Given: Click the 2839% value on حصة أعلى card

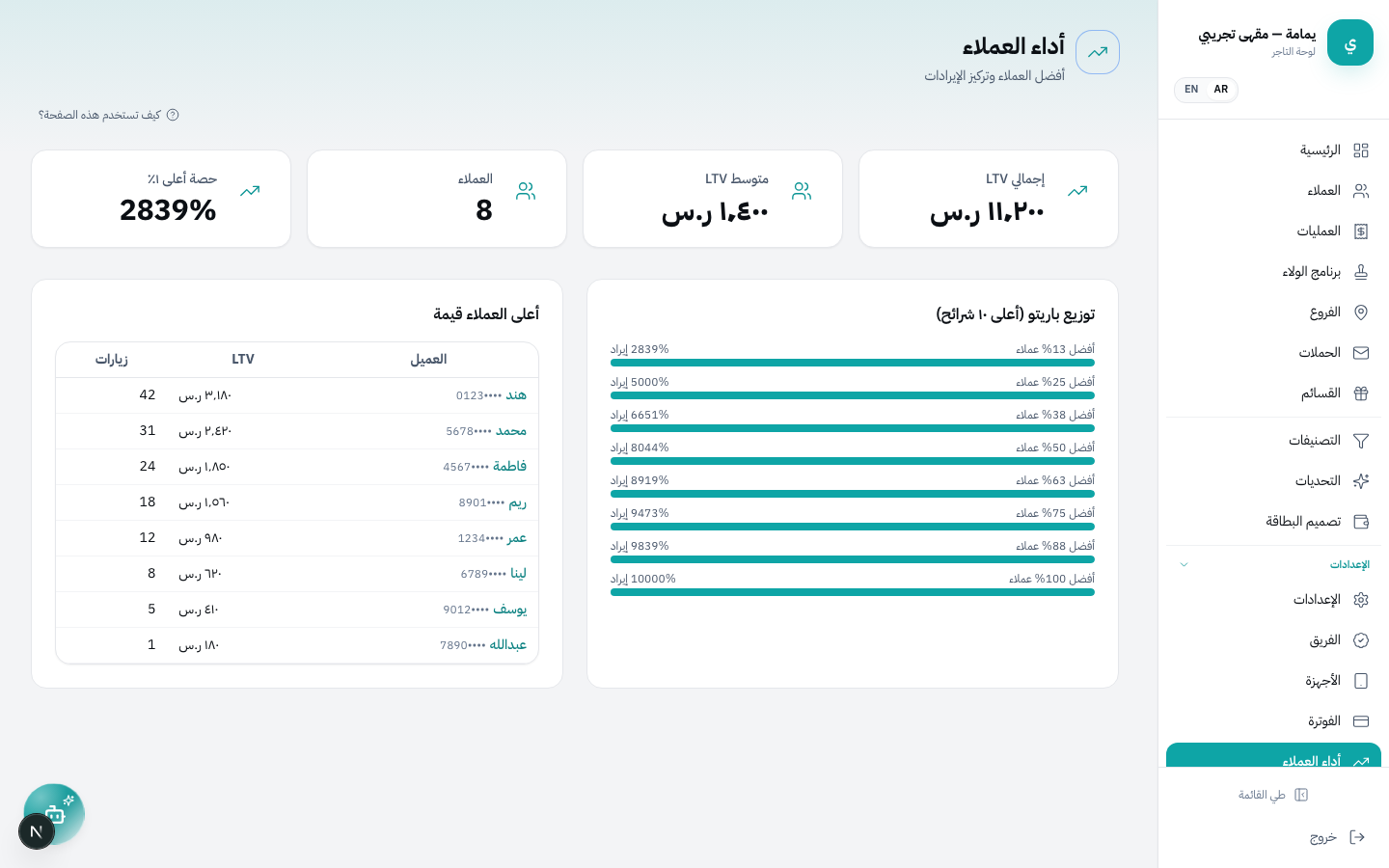Looking at the screenshot, I should [168, 210].
